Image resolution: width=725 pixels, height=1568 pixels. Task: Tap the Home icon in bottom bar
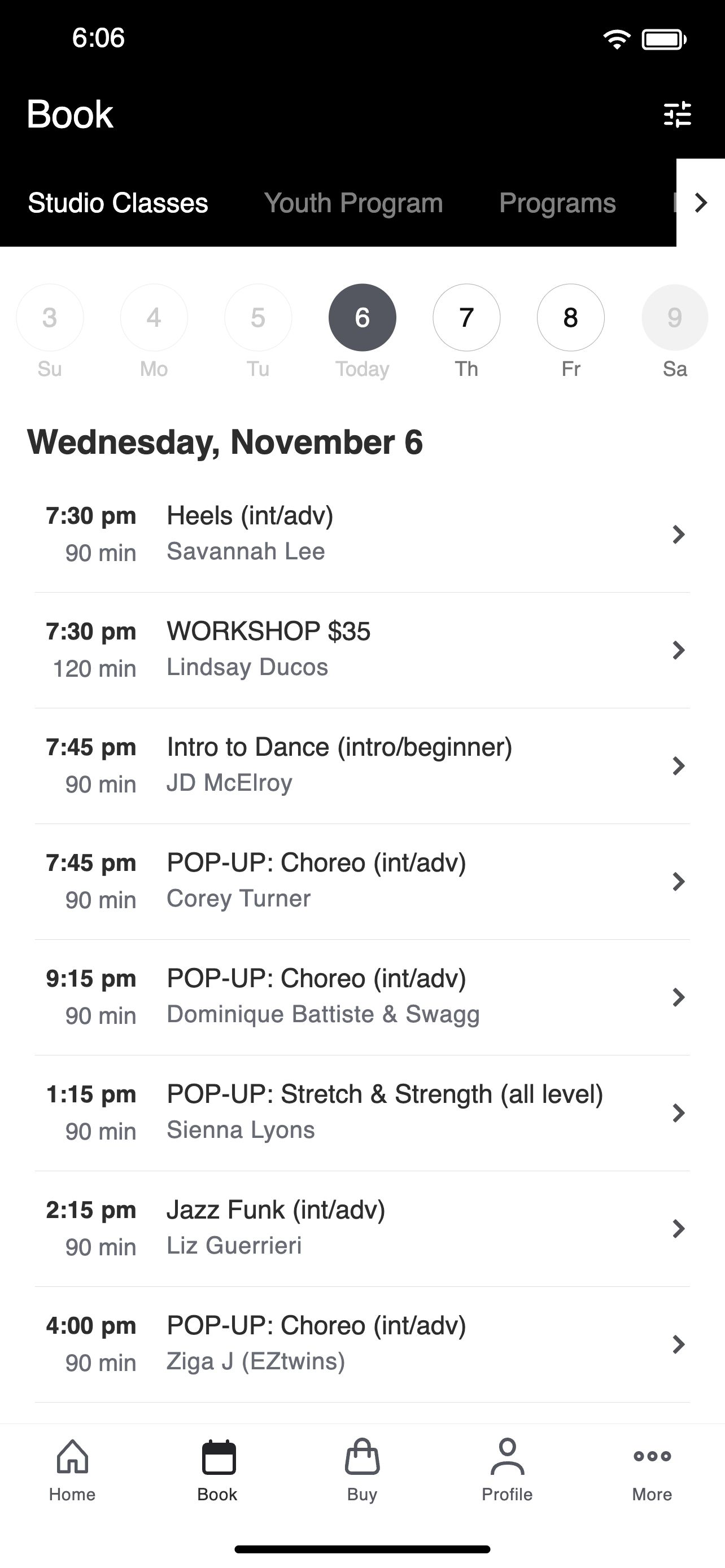(x=72, y=1457)
